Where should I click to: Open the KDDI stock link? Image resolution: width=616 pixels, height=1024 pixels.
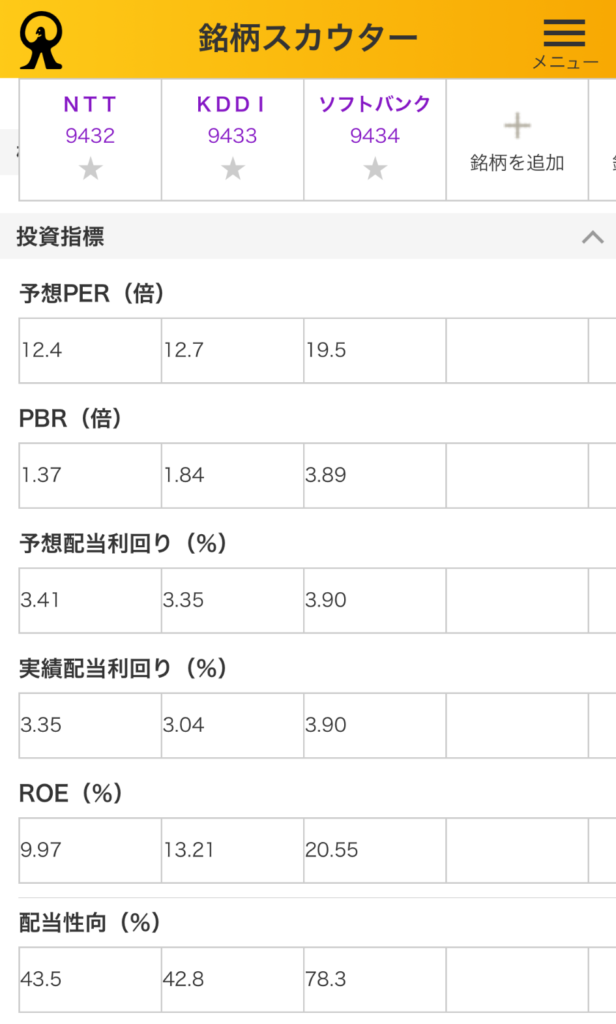point(232,105)
